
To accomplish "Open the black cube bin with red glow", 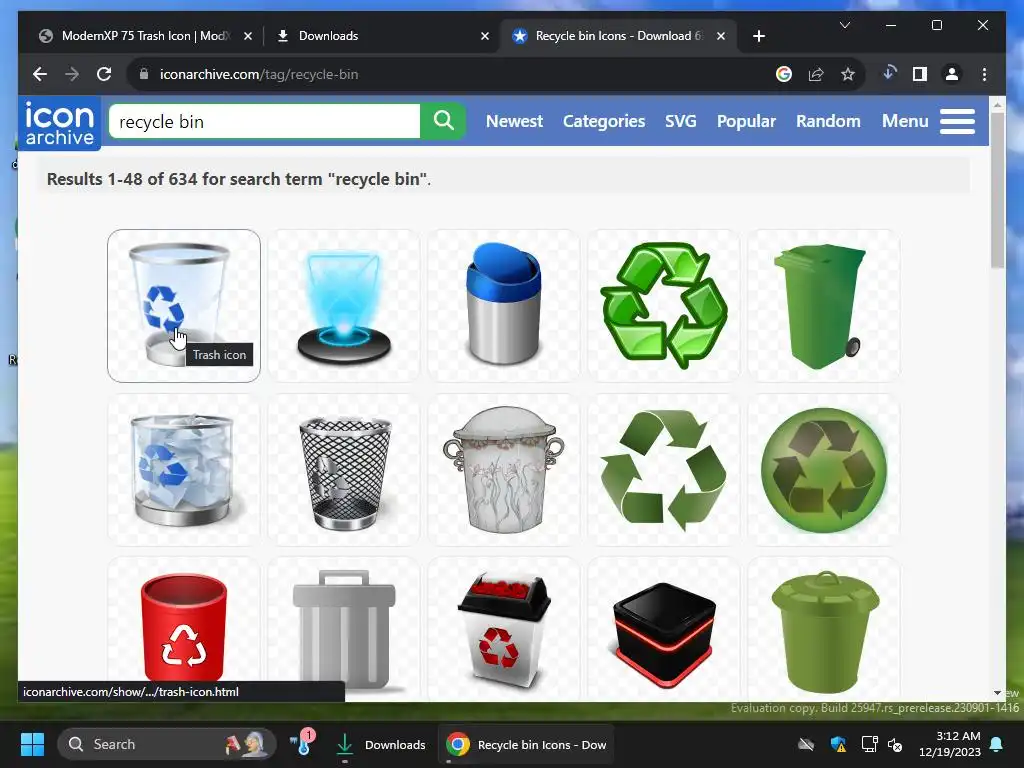I will coord(664,629).
